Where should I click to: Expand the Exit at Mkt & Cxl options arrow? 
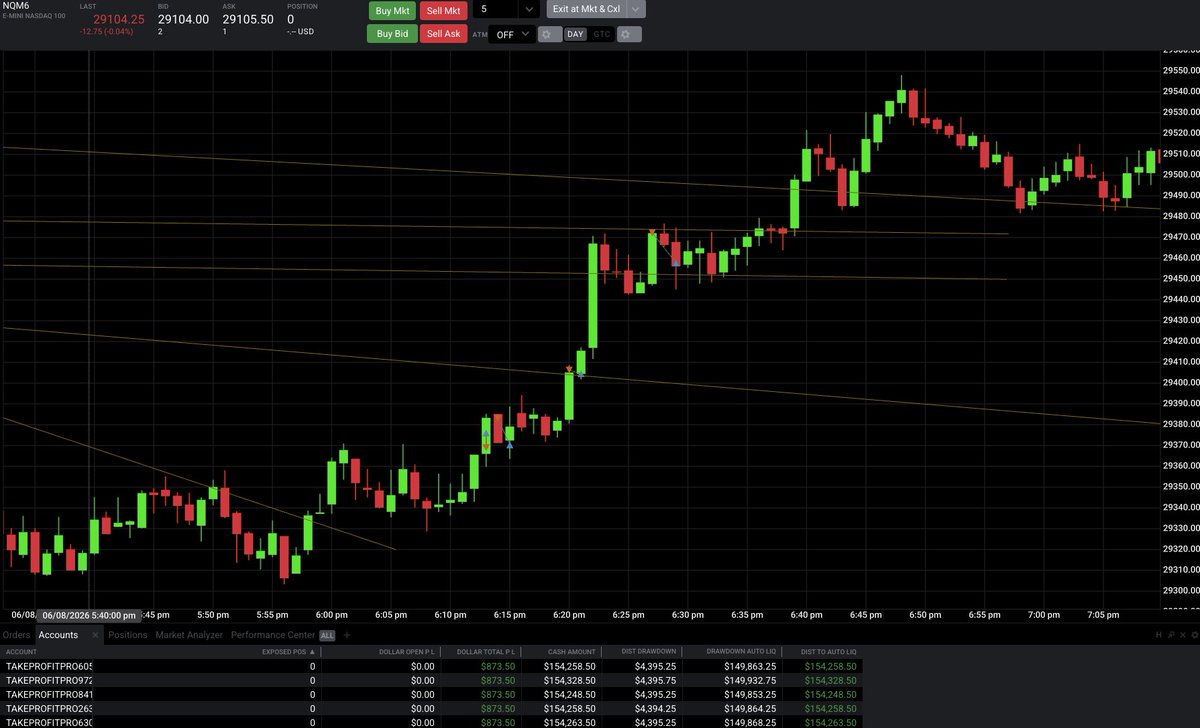click(x=635, y=9)
